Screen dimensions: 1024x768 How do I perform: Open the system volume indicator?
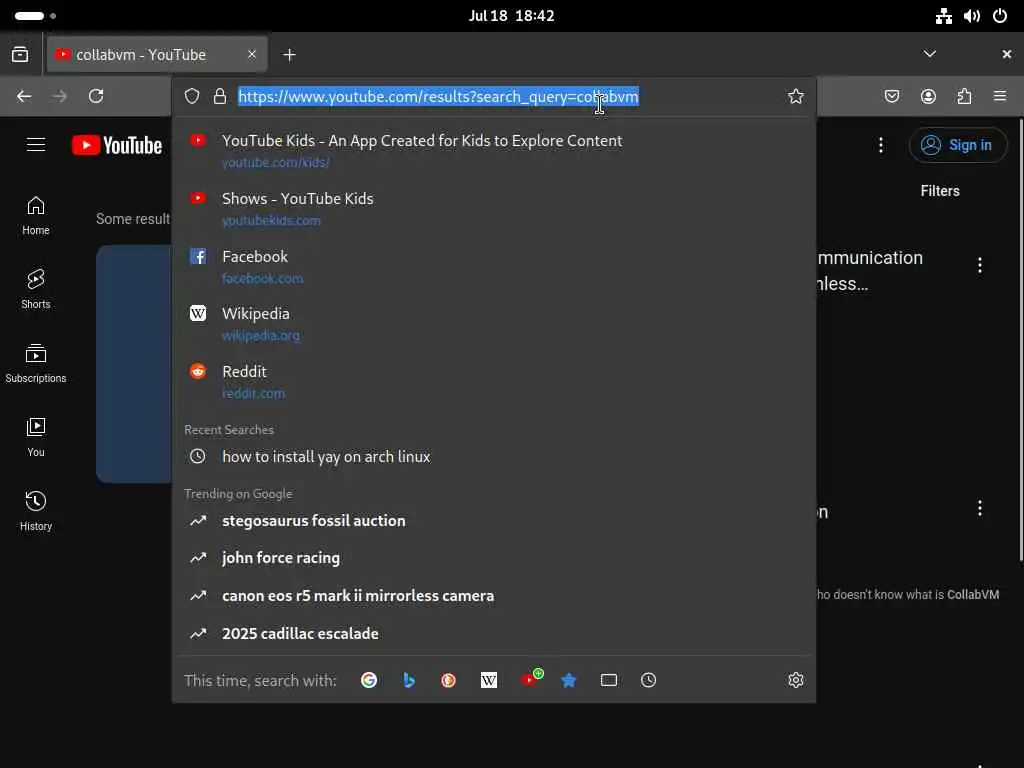coord(972,16)
